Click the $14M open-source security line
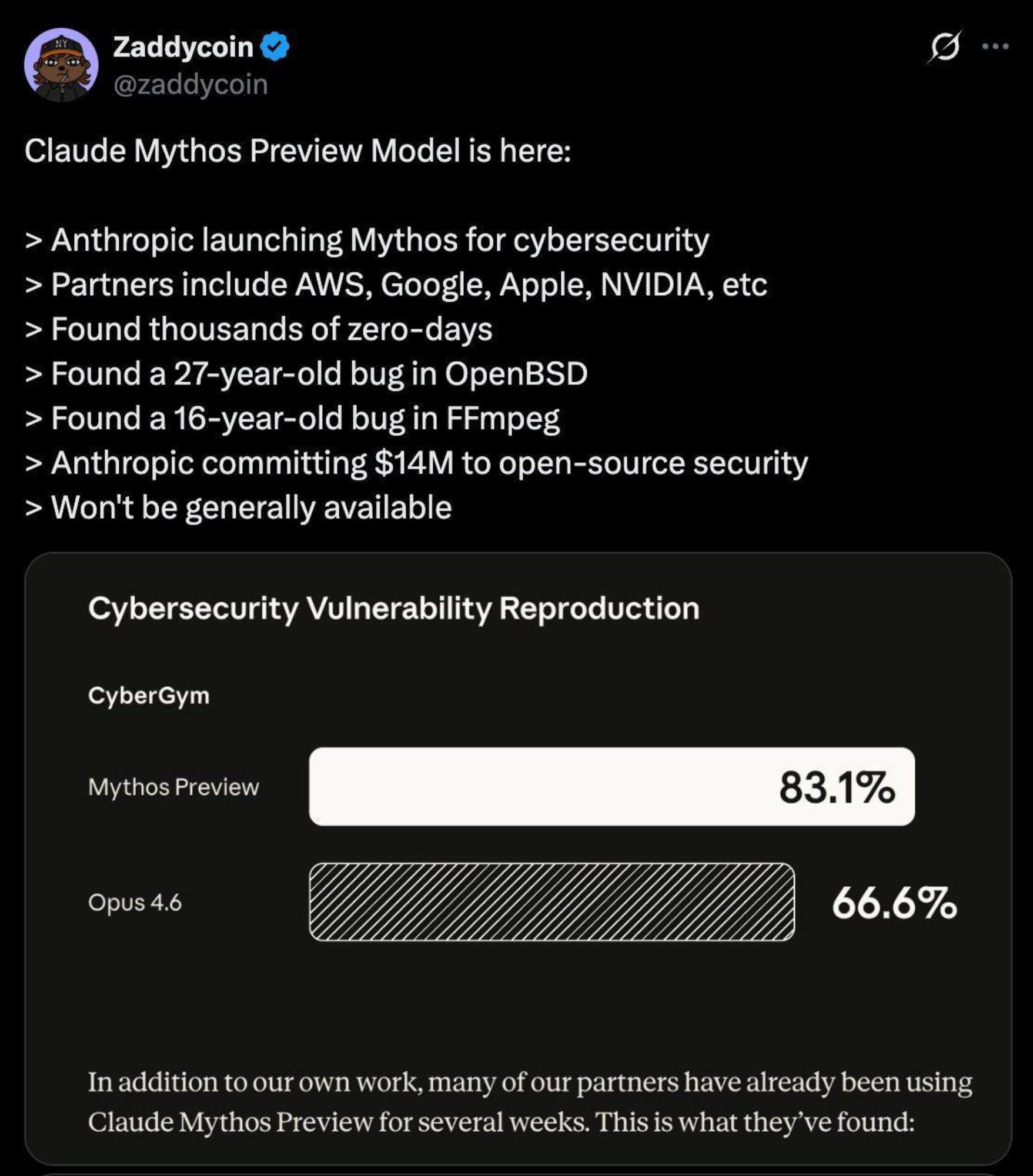 click(416, 463)
